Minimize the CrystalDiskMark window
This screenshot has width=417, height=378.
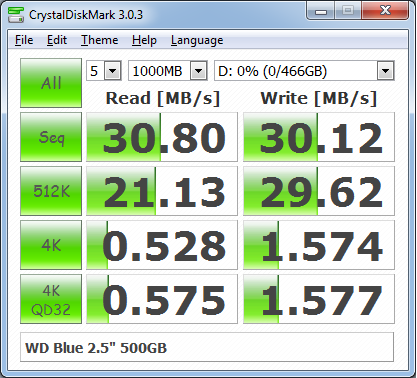tap(321, 12)
